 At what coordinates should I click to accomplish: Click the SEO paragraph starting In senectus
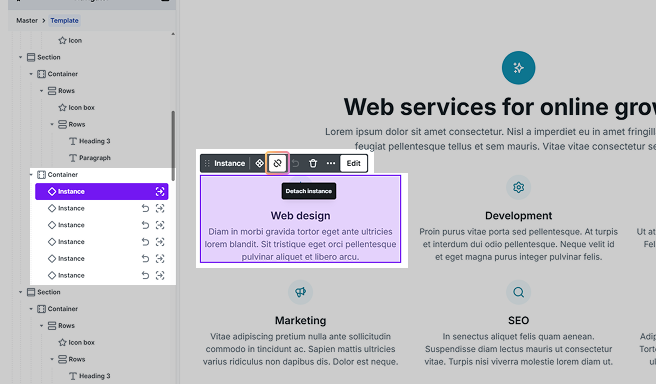point(518,349)
